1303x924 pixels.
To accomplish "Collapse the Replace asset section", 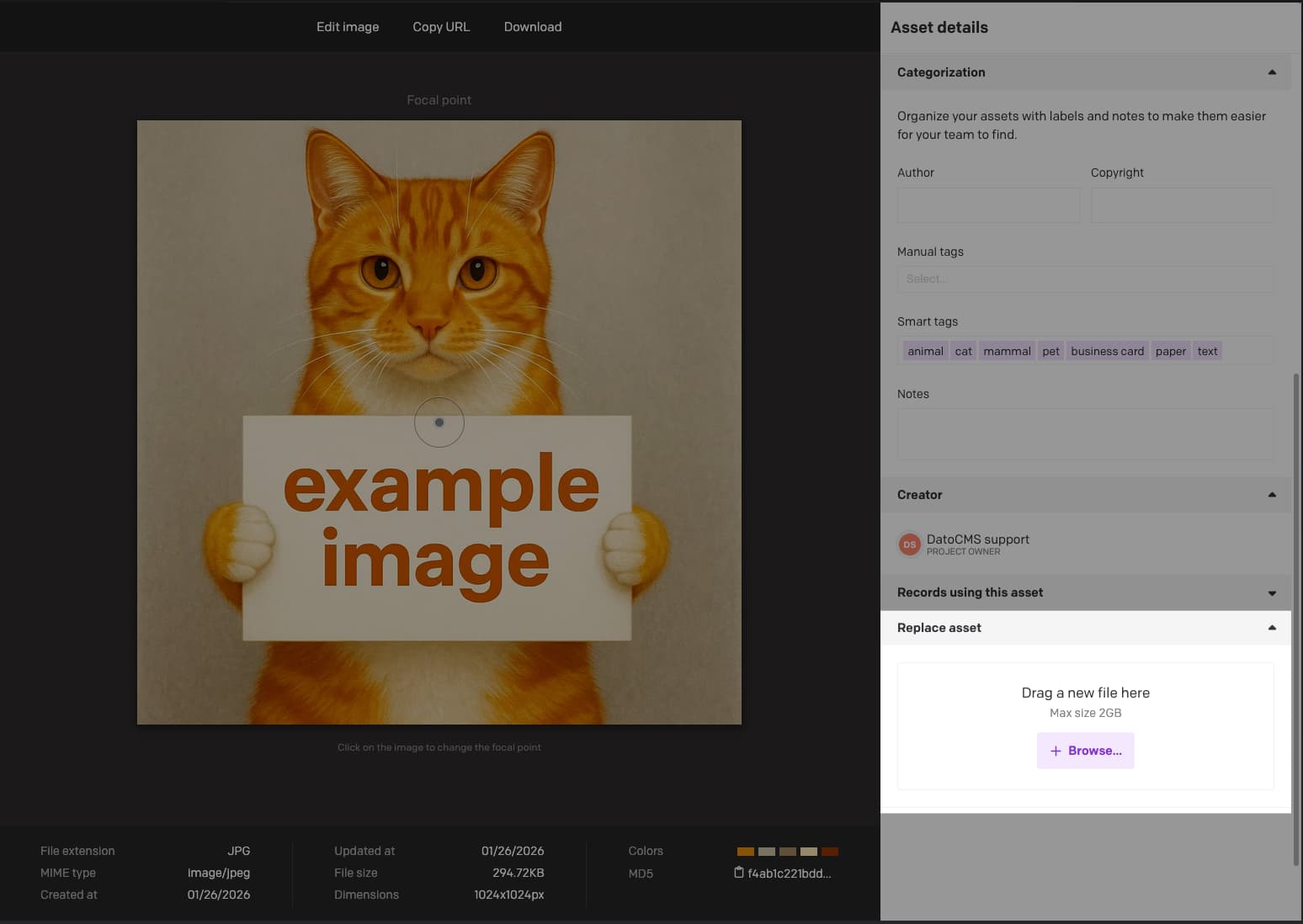I will 1272,628.
